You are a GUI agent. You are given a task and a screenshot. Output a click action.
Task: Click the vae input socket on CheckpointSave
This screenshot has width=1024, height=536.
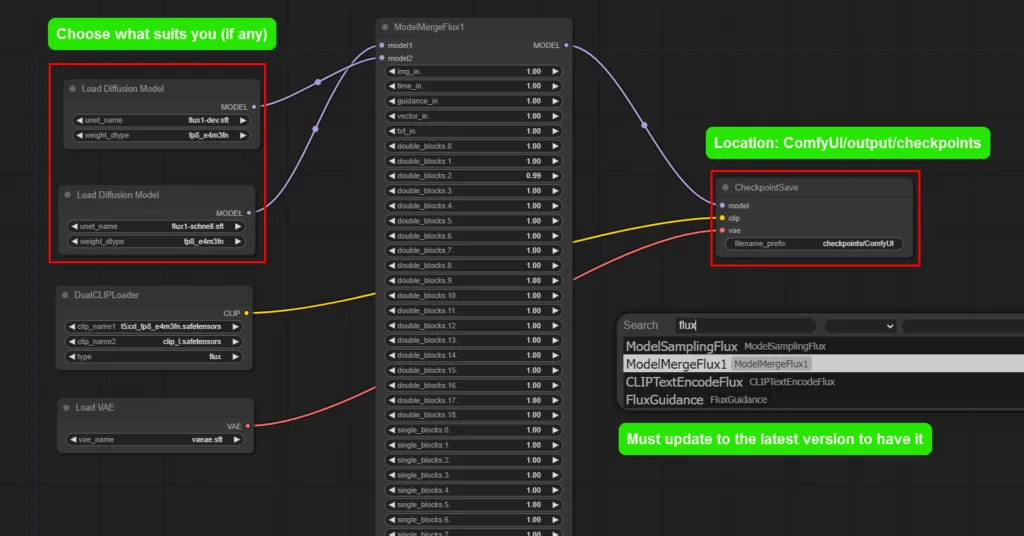(x=722, y=230)
